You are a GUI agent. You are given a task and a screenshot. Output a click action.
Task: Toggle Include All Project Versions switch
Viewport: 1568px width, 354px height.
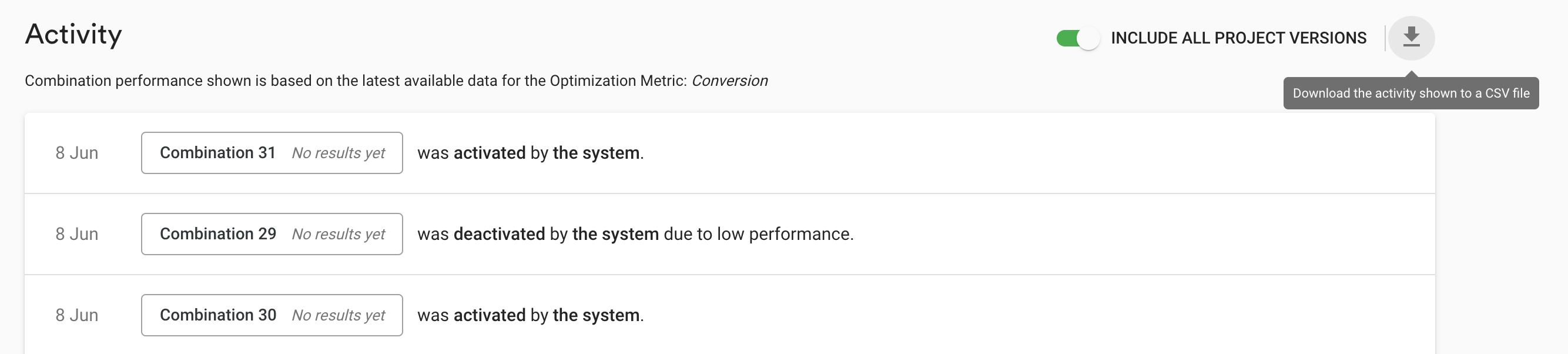[x=1078, y=38]
